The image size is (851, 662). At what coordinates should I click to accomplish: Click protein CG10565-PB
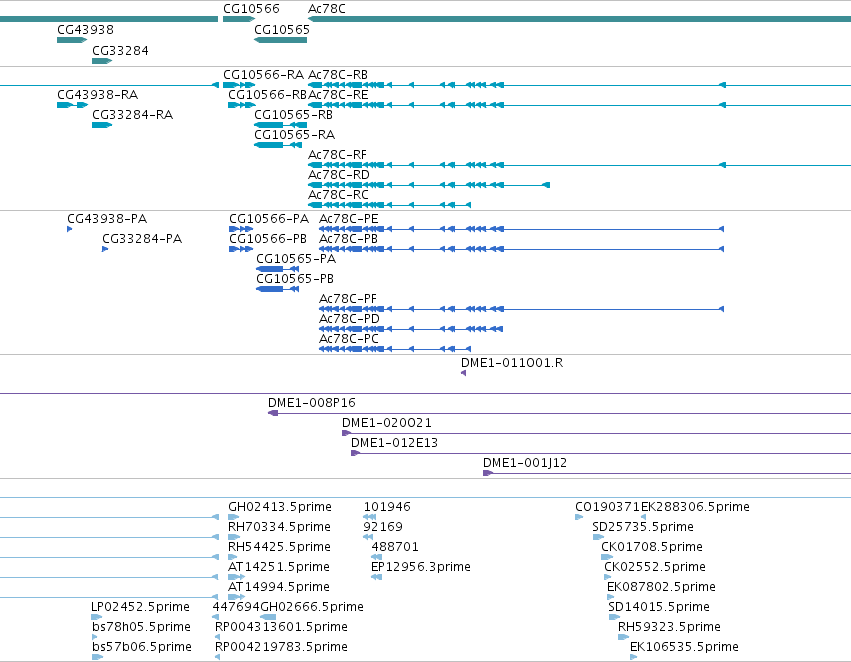(295, 279)
